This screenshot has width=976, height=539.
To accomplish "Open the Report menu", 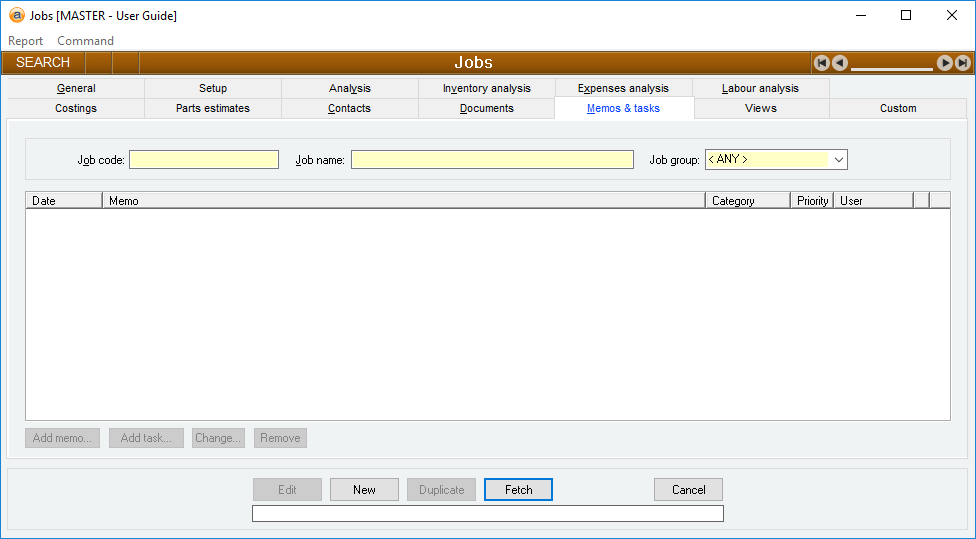I will 26,41.
